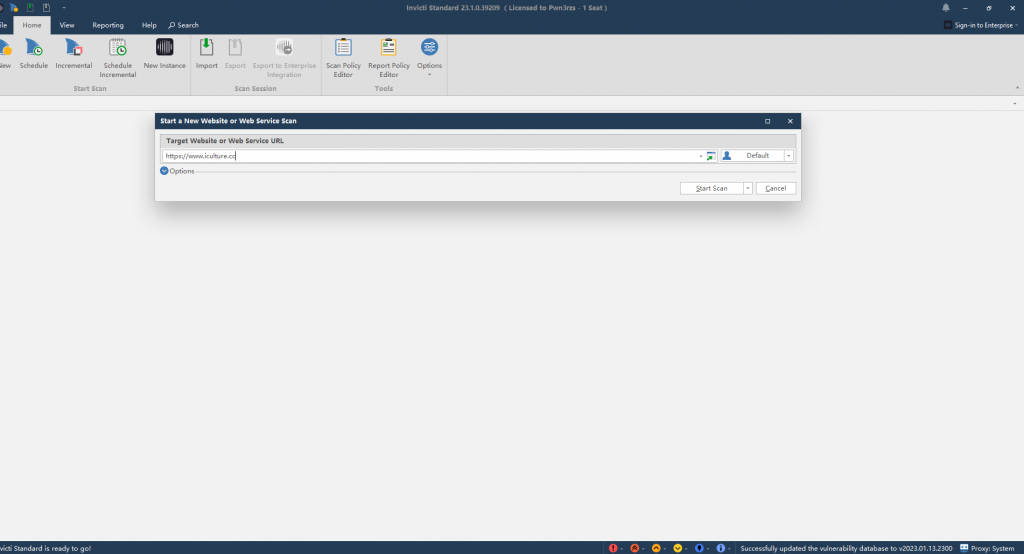Click the blue best practice icon
The image size is (1024, 554).
coord(699,548)
